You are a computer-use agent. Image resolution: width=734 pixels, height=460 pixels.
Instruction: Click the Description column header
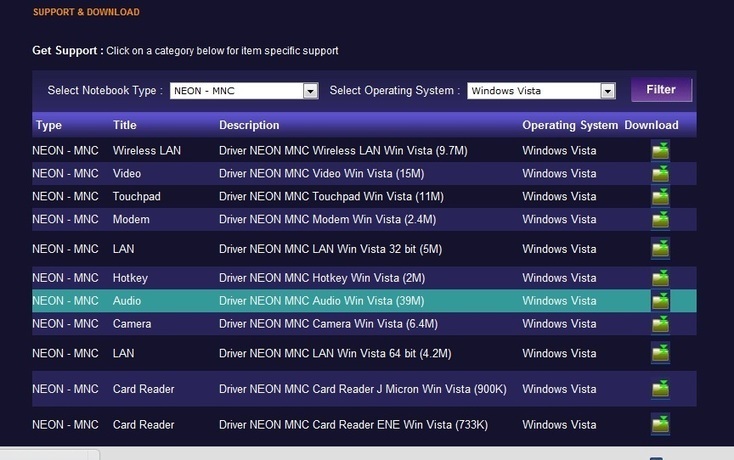[x=249, y=125]
